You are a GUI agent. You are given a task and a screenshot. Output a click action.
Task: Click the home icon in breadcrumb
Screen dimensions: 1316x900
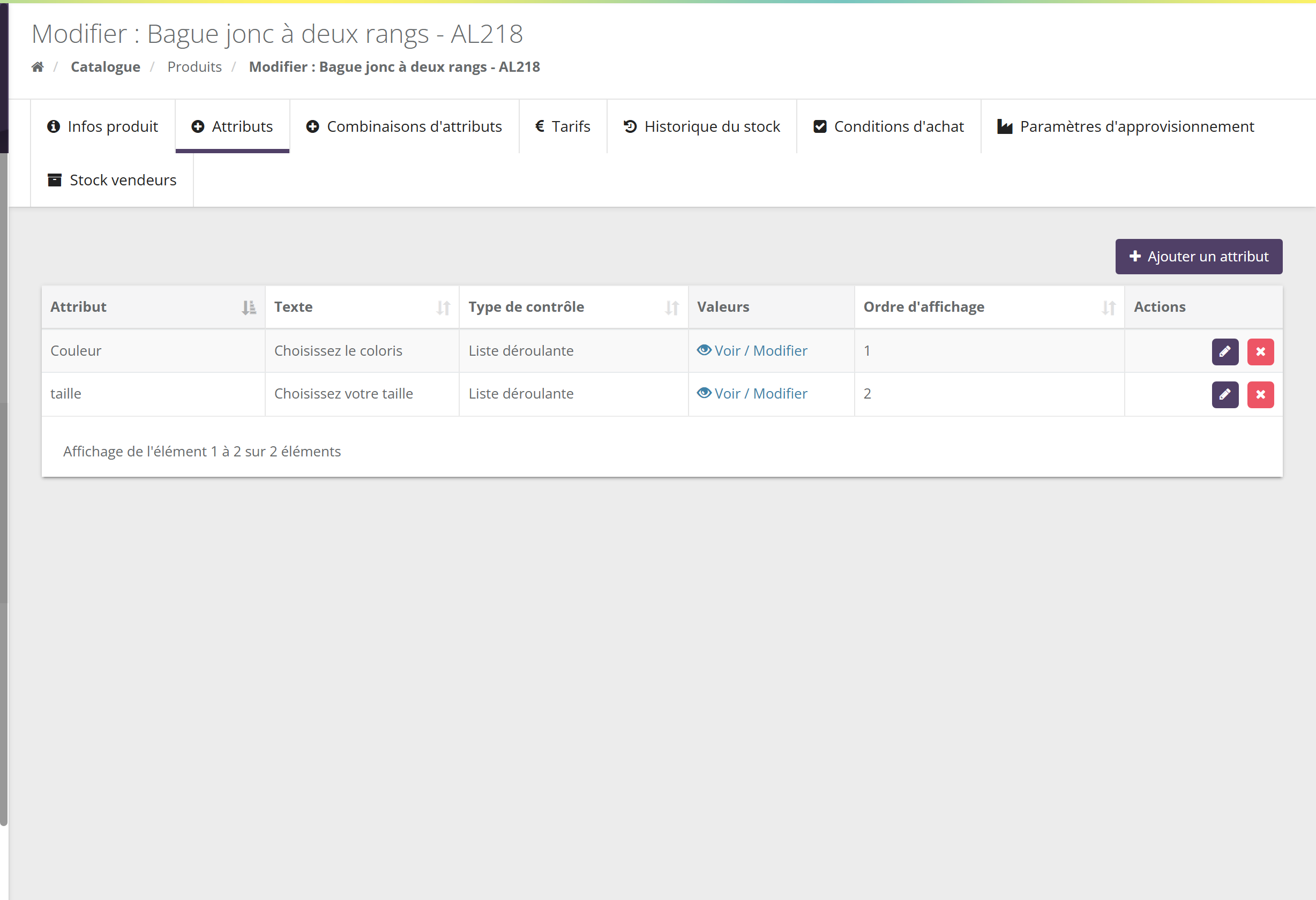[x=38, y=67]
